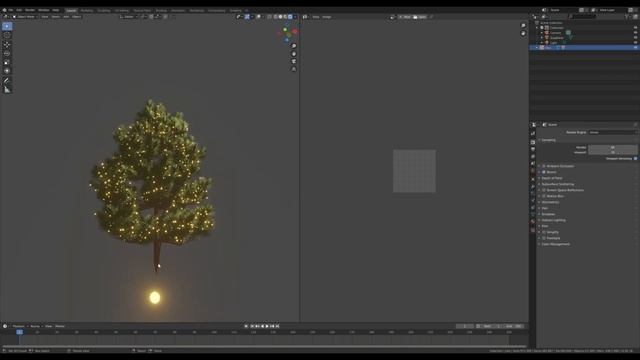Open the Active Tool properties tab icon
Image resolution: width=640 pixels, height=360 pixels.
coord(533,133)
